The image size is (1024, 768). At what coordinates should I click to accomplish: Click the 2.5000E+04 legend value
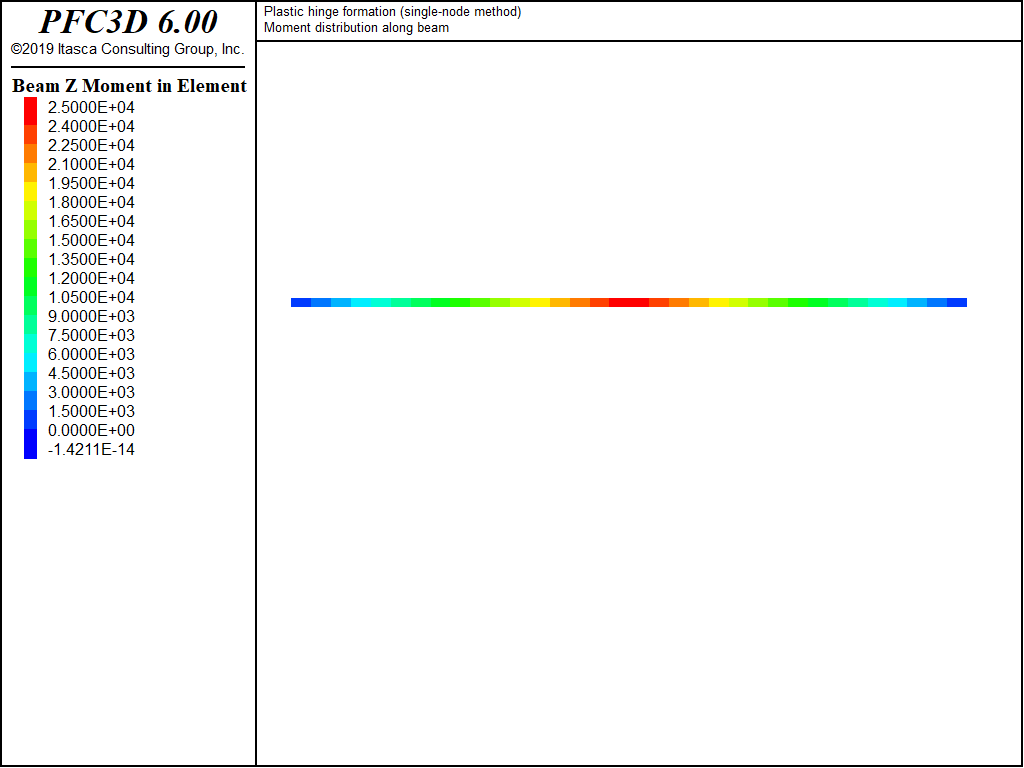[x=91, y=107]
